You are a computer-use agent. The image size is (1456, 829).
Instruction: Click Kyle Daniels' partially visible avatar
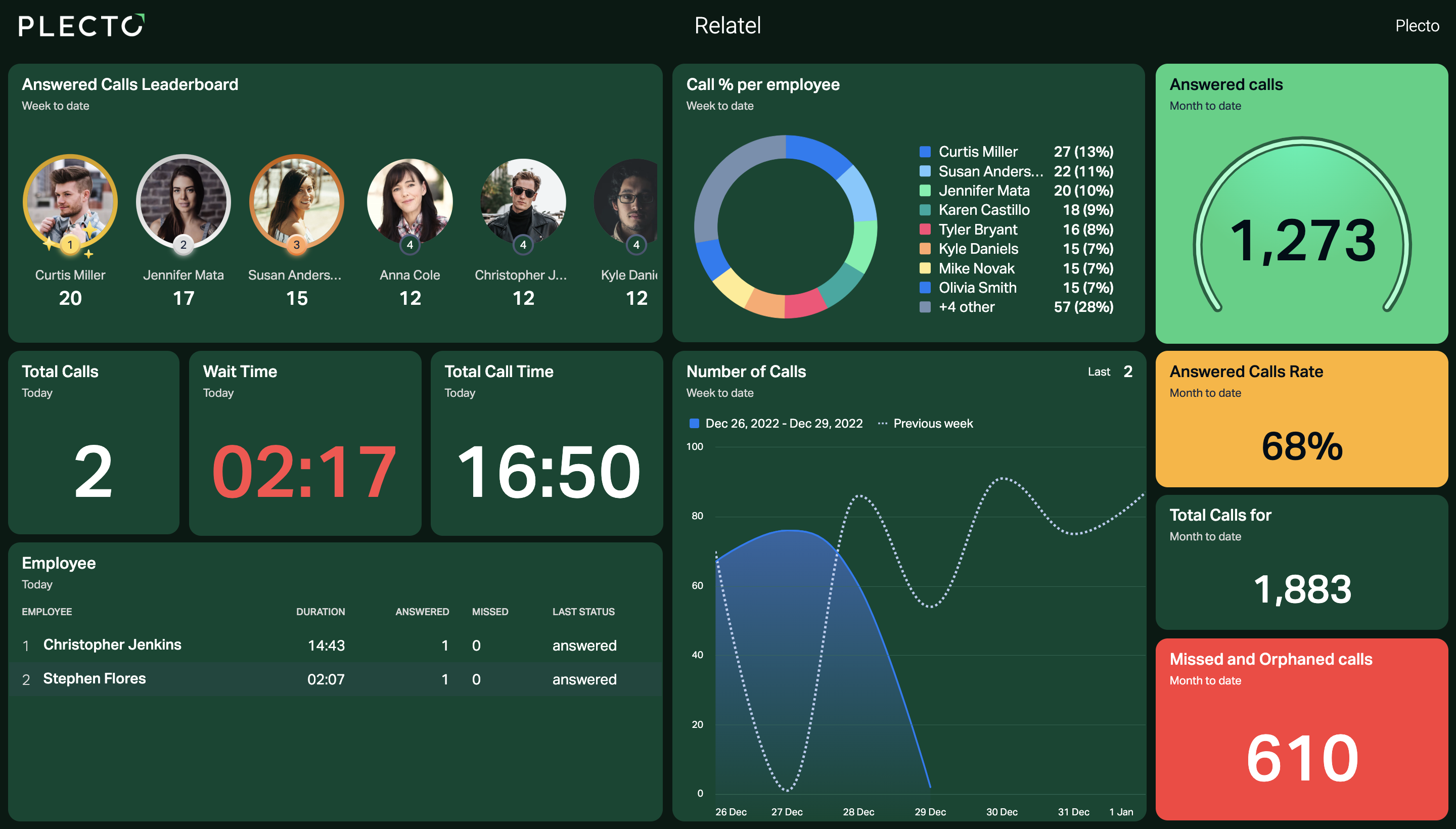pos(626,201)
